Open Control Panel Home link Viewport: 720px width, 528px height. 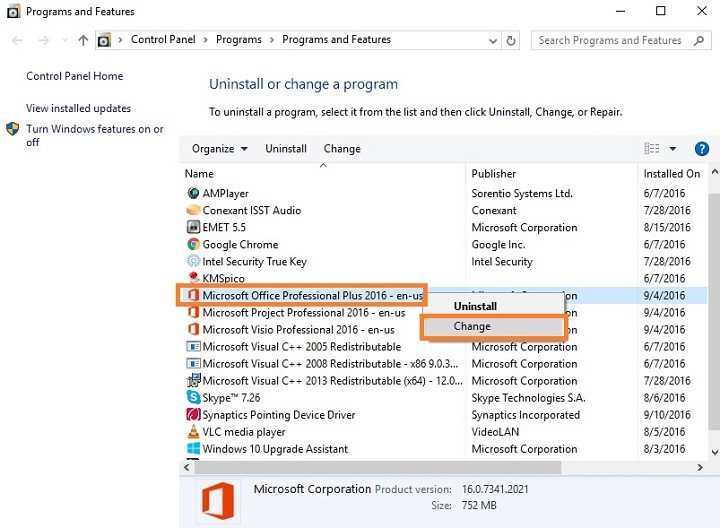[74, 76]
